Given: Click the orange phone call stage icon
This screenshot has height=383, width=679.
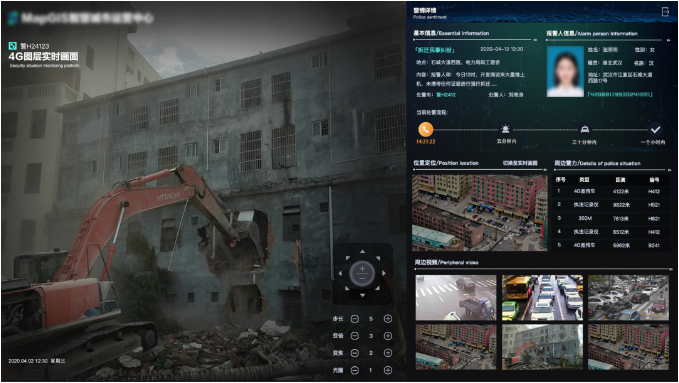Looking at the screenshot, I should click(425, 130).
